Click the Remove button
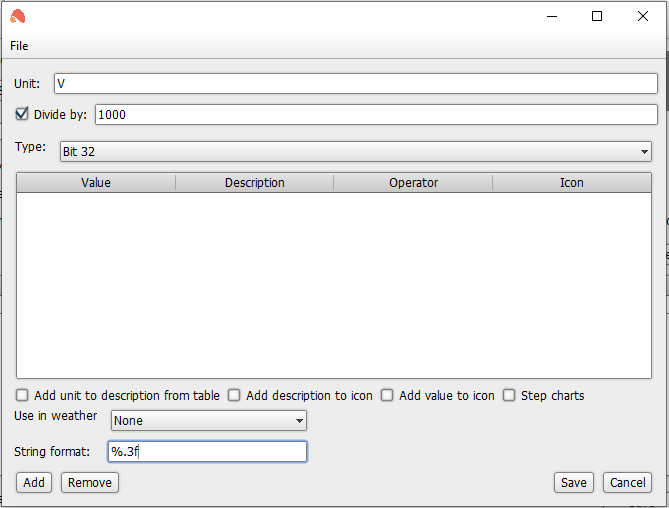 click(90, 482)
